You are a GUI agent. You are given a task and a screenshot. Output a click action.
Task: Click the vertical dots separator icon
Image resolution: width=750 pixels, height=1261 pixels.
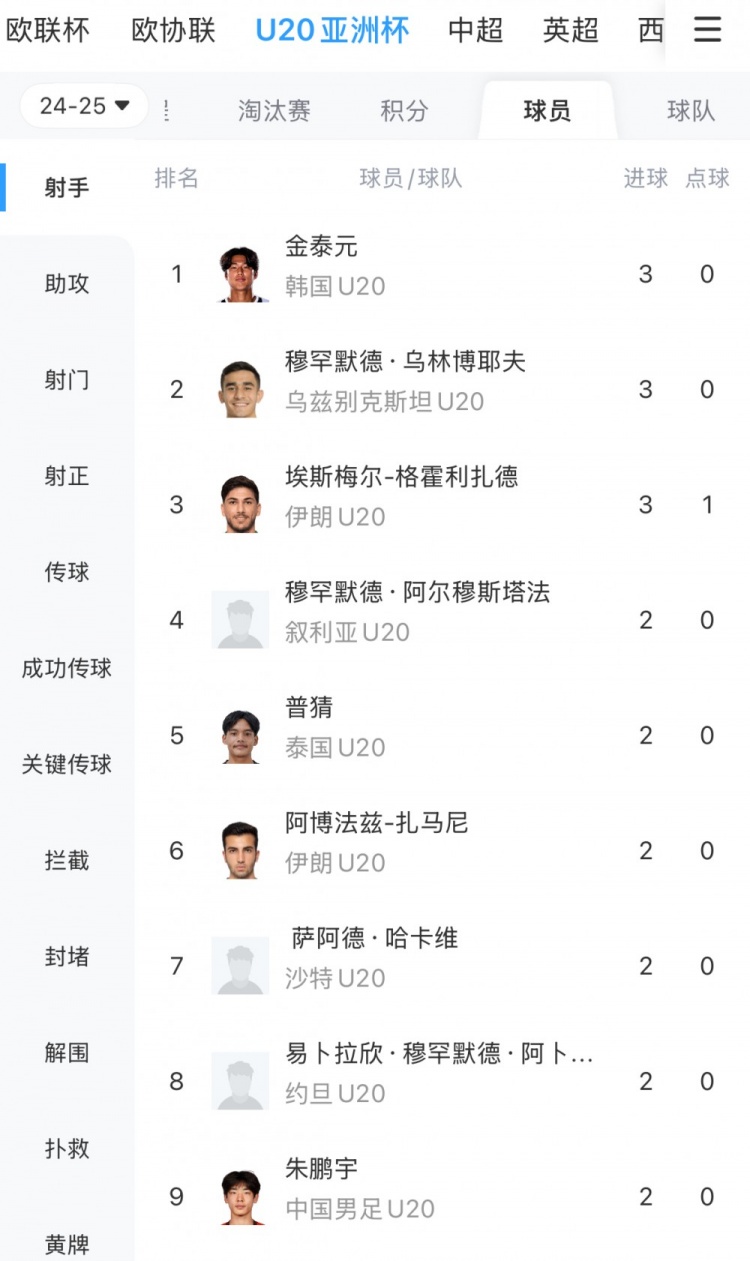[165, 110]
